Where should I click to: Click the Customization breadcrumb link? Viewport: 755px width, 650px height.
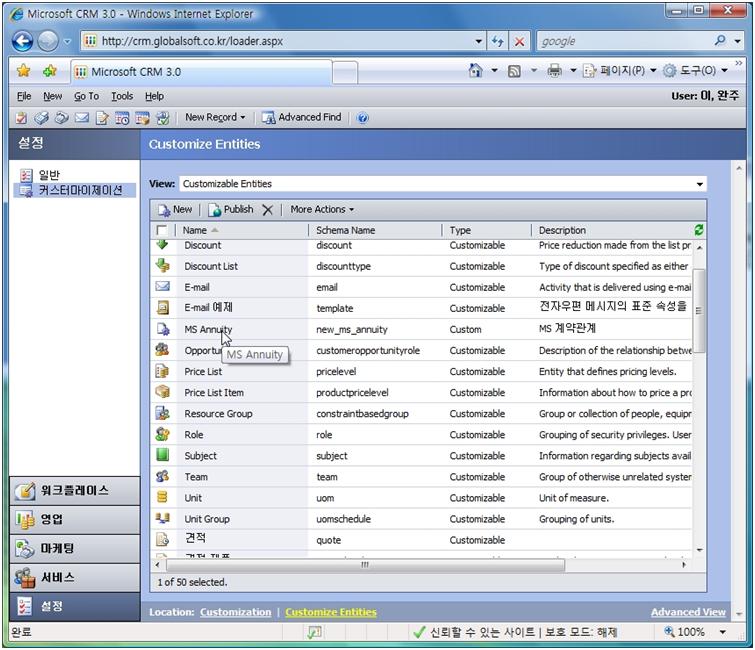[235, 612]
